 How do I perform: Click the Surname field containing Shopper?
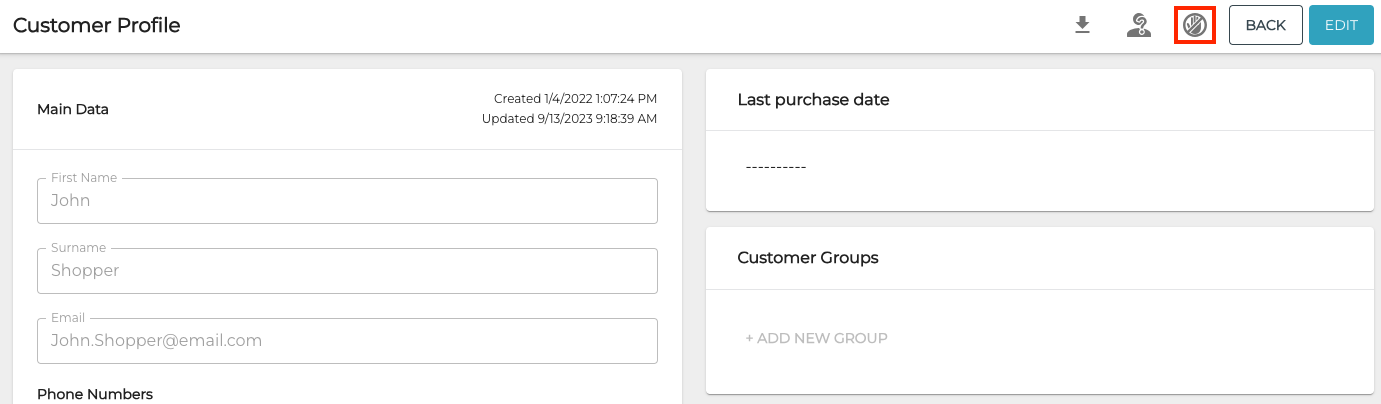pyautogui.click(x=347, y=271)
